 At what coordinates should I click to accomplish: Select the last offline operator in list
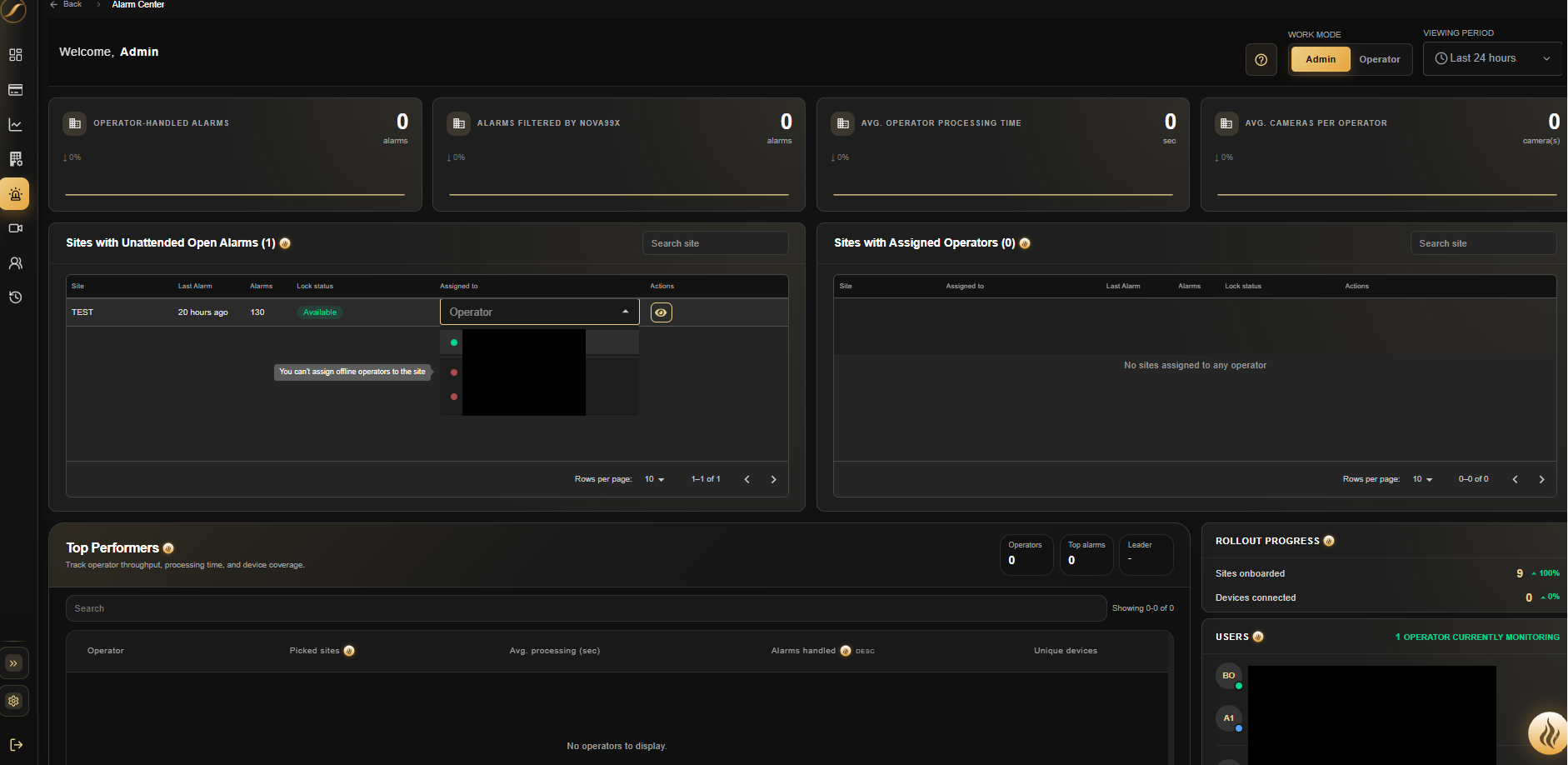point(539,397)
